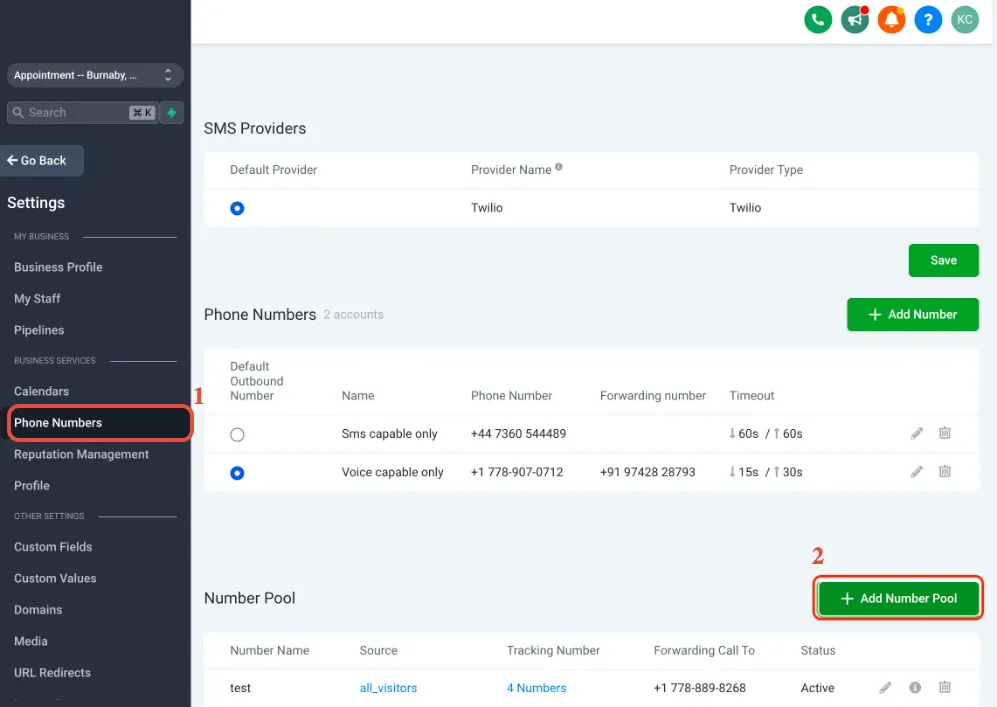Click the +1 778-889-8268 forwarding number
Viewport: 997px width, 707px height.
coord(699,687)
